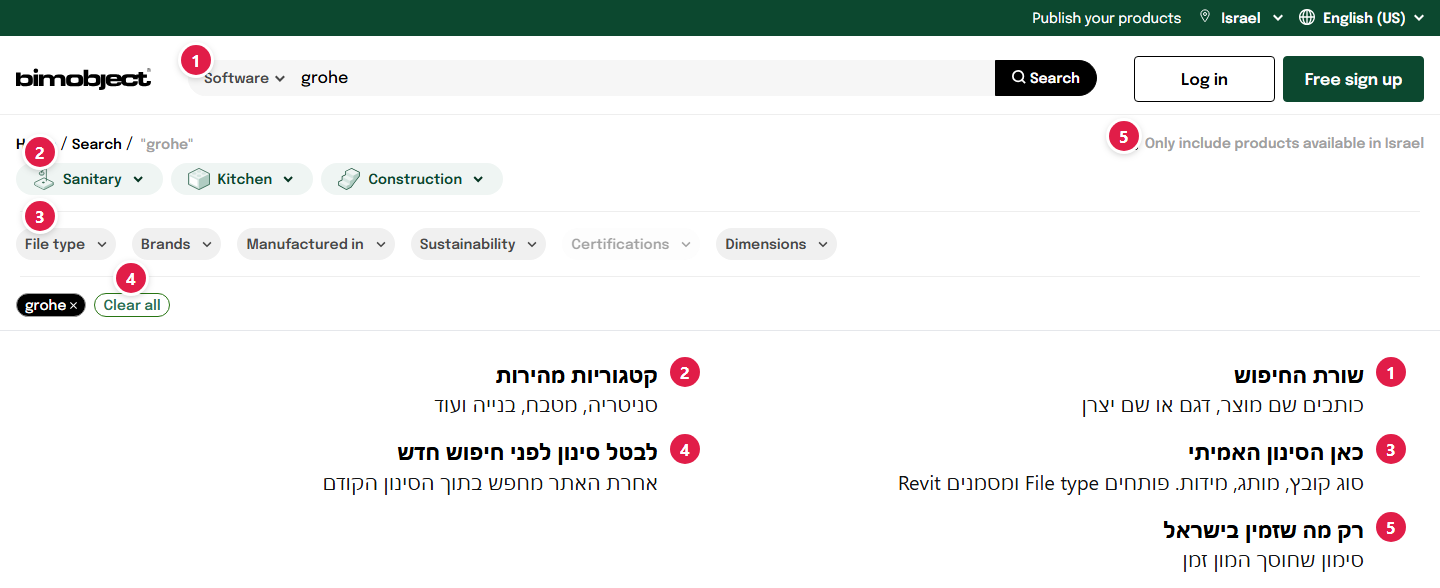This screenshot has width=1440, height=588.
Task: Click the "grohe" breadcrumb text
Action: (167, 144)
